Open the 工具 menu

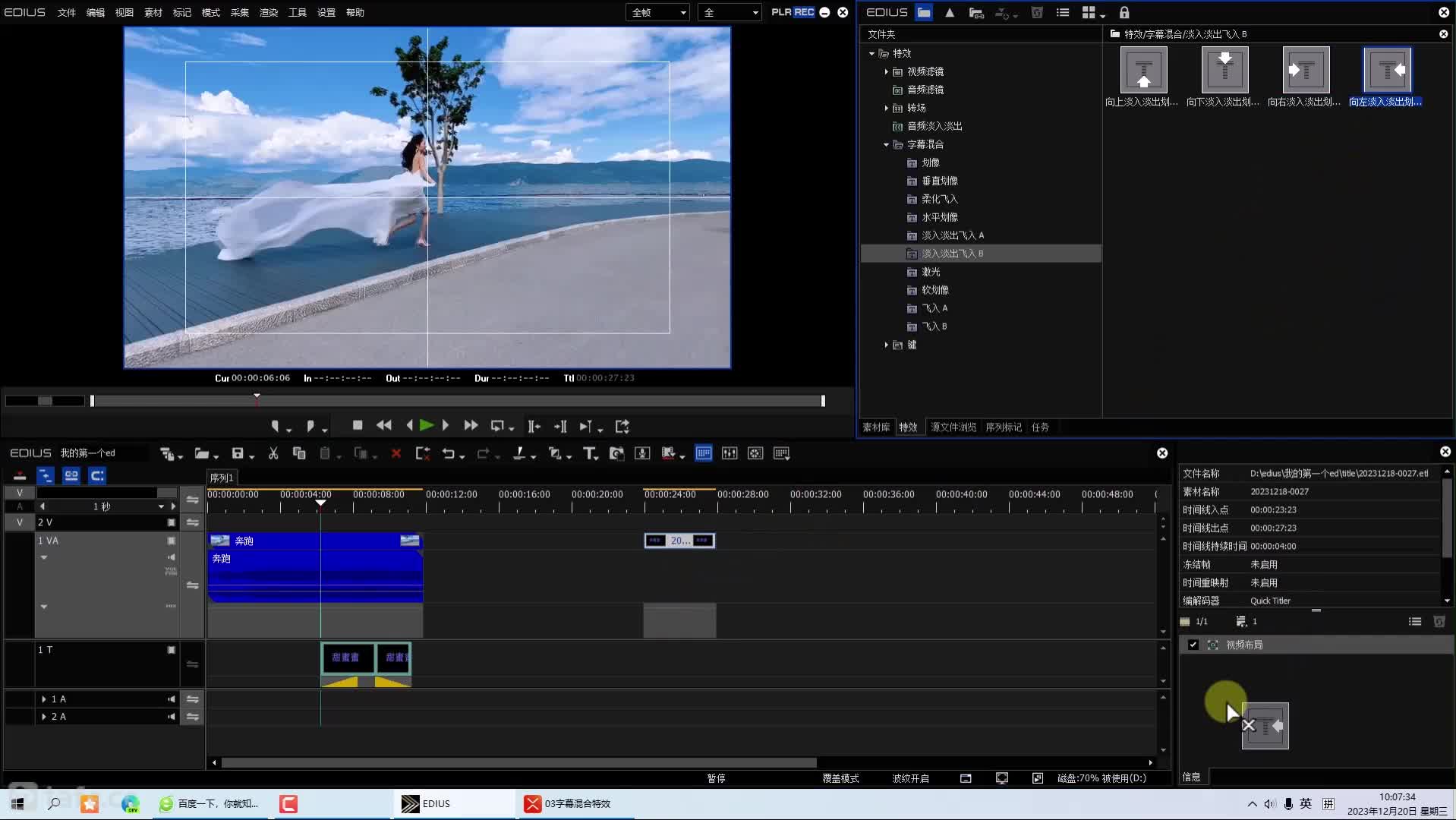click(x=298, y=12)
